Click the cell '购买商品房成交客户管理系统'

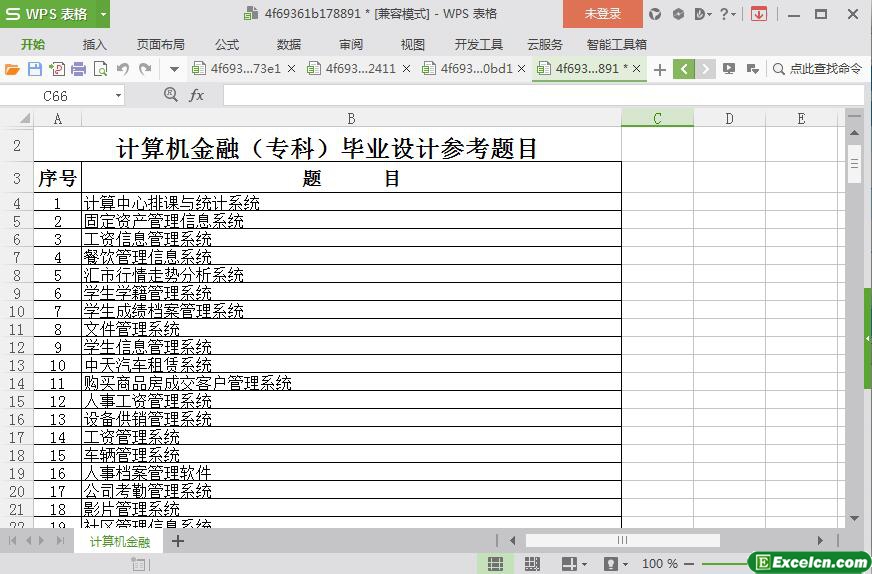point(351,383)
